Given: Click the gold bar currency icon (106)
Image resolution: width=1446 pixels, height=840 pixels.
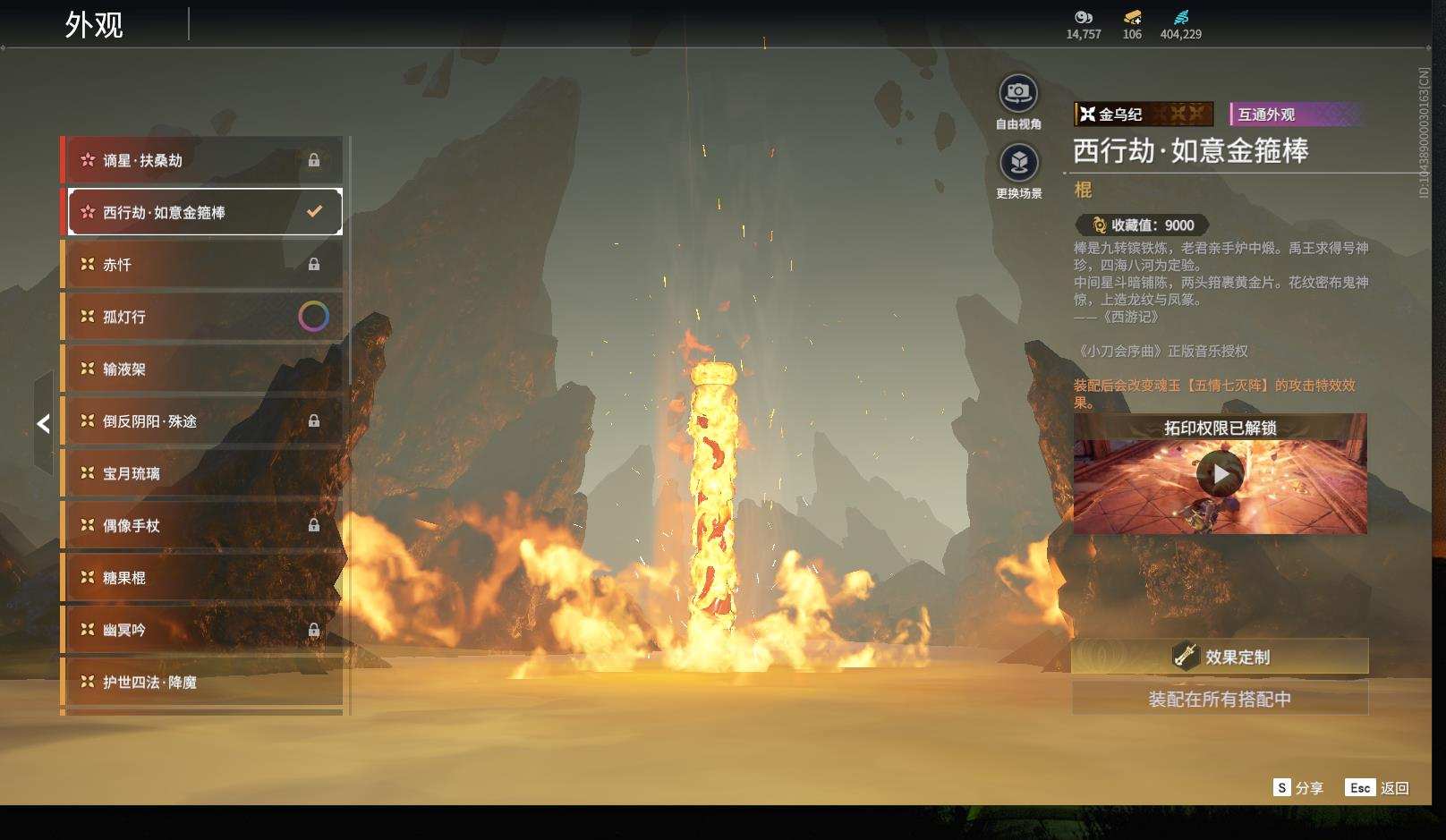Looking at the screenshot, I should (1132, 17).
